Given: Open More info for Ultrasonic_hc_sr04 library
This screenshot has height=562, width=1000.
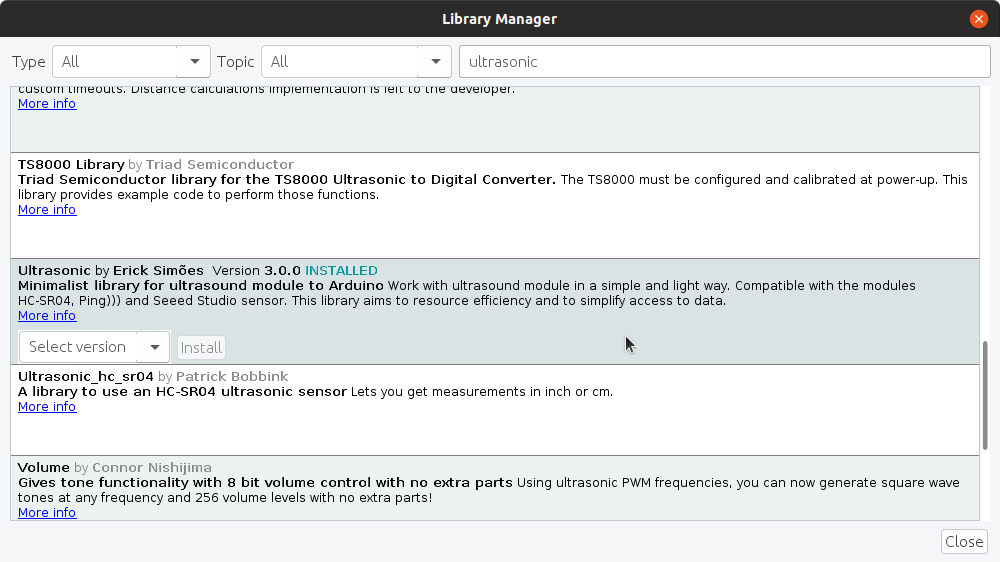Looking at the screenshot, I should pos(47,407).
